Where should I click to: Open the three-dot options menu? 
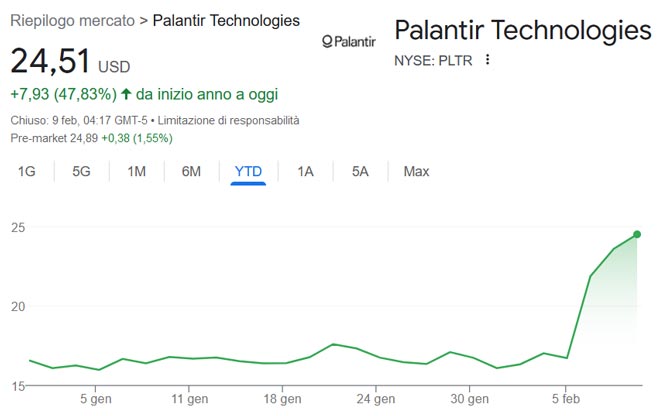[x=488, y=60]
